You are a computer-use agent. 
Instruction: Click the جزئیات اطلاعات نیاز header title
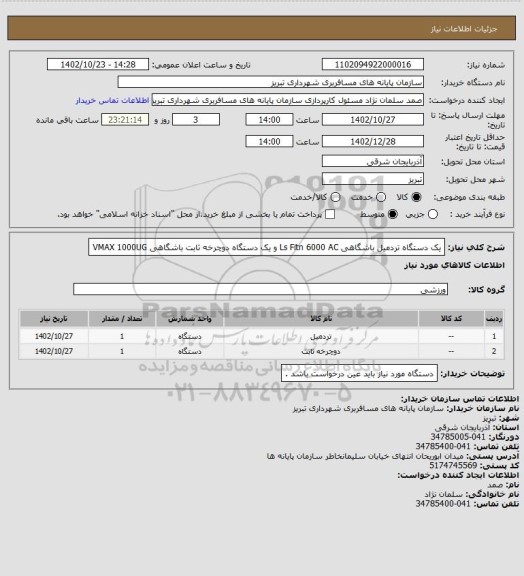point(464,29)
